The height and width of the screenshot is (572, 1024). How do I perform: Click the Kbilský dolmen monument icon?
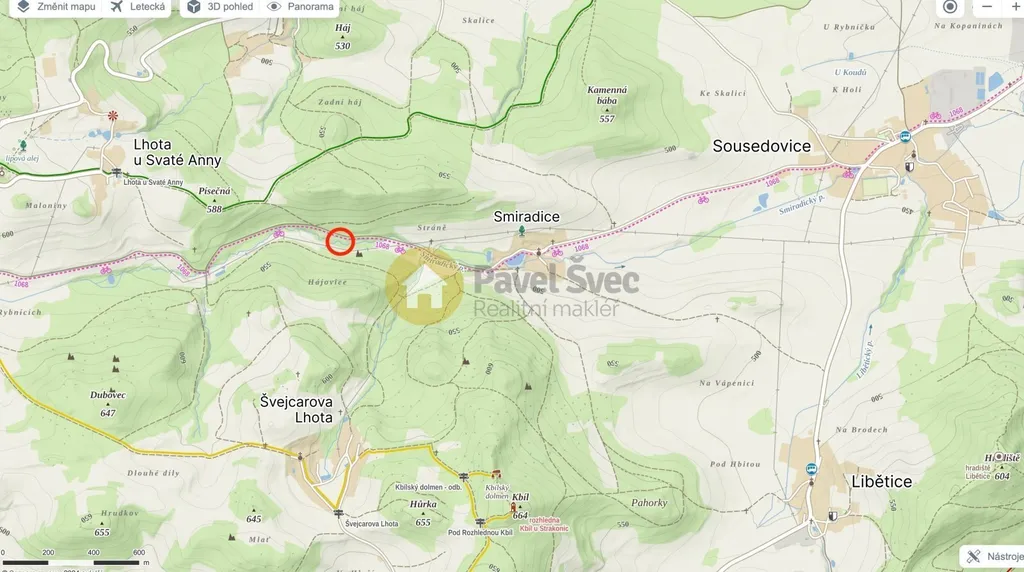click(x=496, y=474)
